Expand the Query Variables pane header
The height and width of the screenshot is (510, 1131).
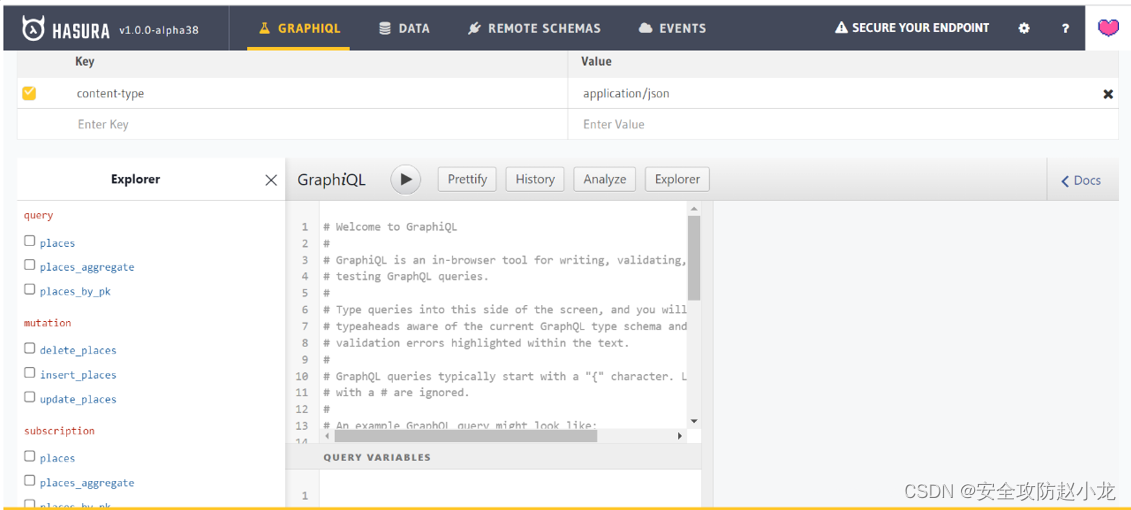click(x=493, y=457)
